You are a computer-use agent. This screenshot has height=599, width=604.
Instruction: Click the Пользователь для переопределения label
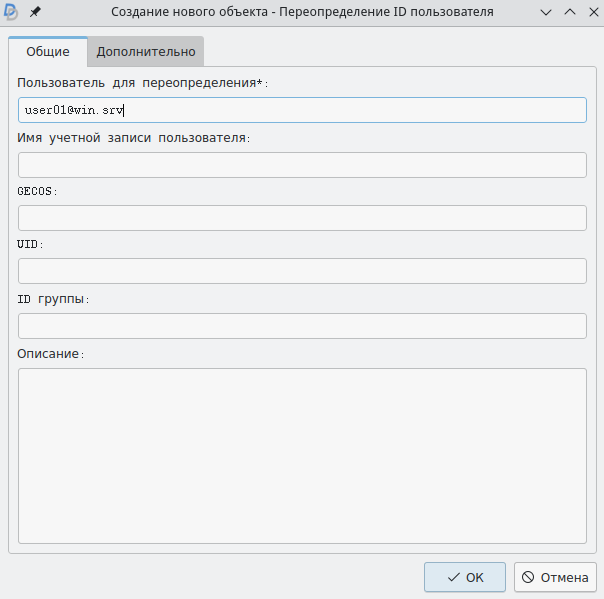point(143,83)
